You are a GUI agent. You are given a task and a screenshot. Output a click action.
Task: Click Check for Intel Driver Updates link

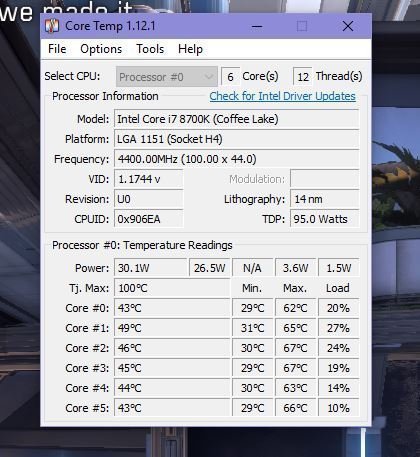282,96
